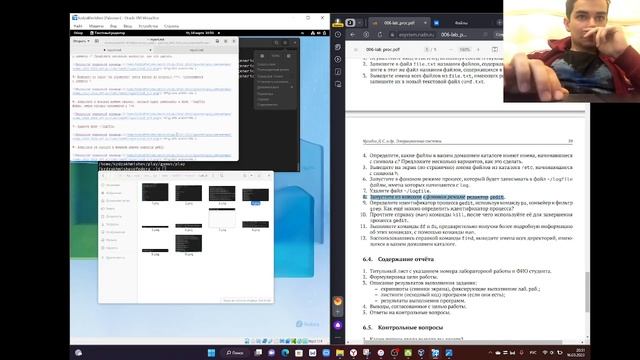Open the Windows Start menu
Screen dimensions: 640x360
tap(211, 353)
